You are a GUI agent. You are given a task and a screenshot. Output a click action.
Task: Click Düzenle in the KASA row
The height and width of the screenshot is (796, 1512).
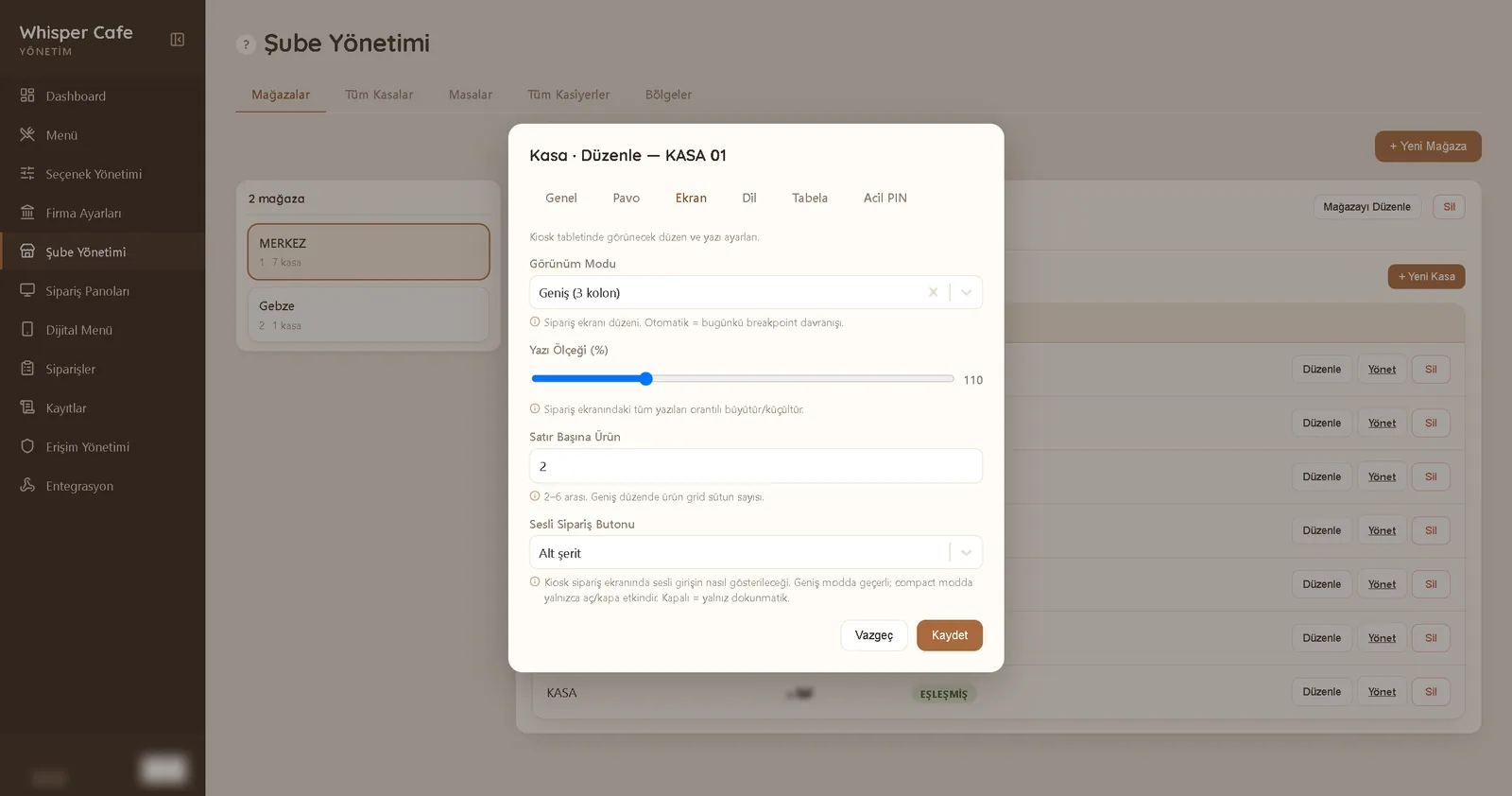click(x=1322, y=692)
